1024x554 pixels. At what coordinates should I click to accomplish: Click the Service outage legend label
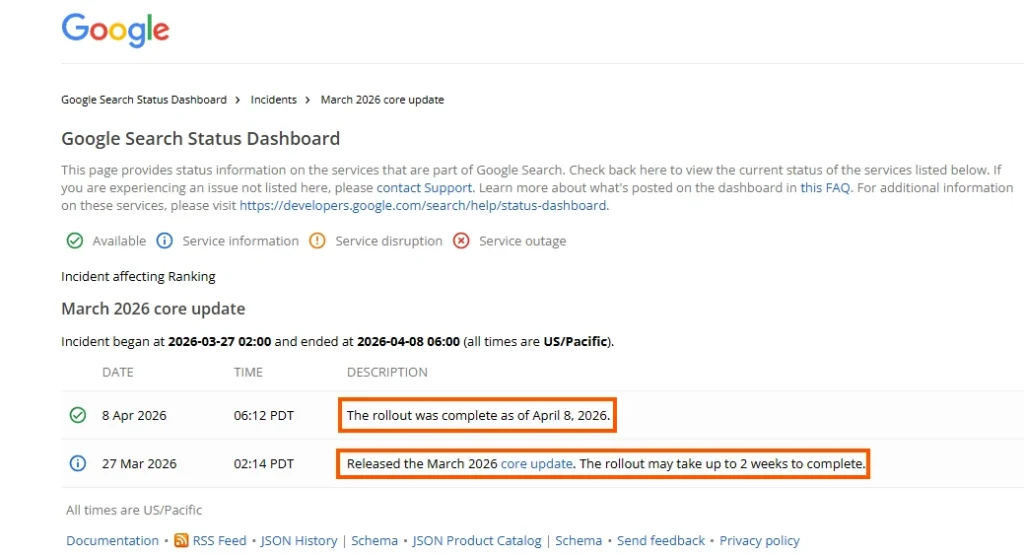pyautogui.click(x=522, y=241)
